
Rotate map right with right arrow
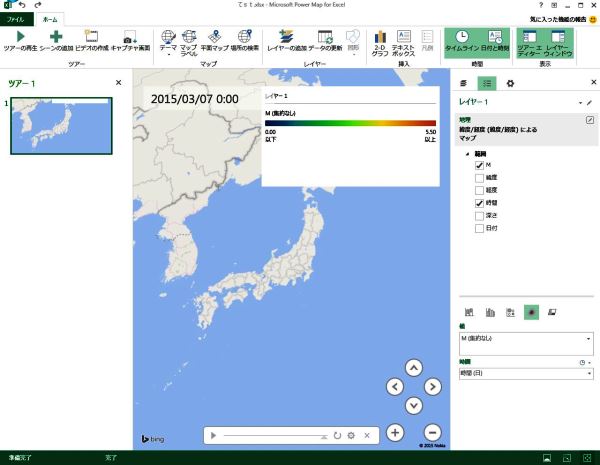coord(433,387)
